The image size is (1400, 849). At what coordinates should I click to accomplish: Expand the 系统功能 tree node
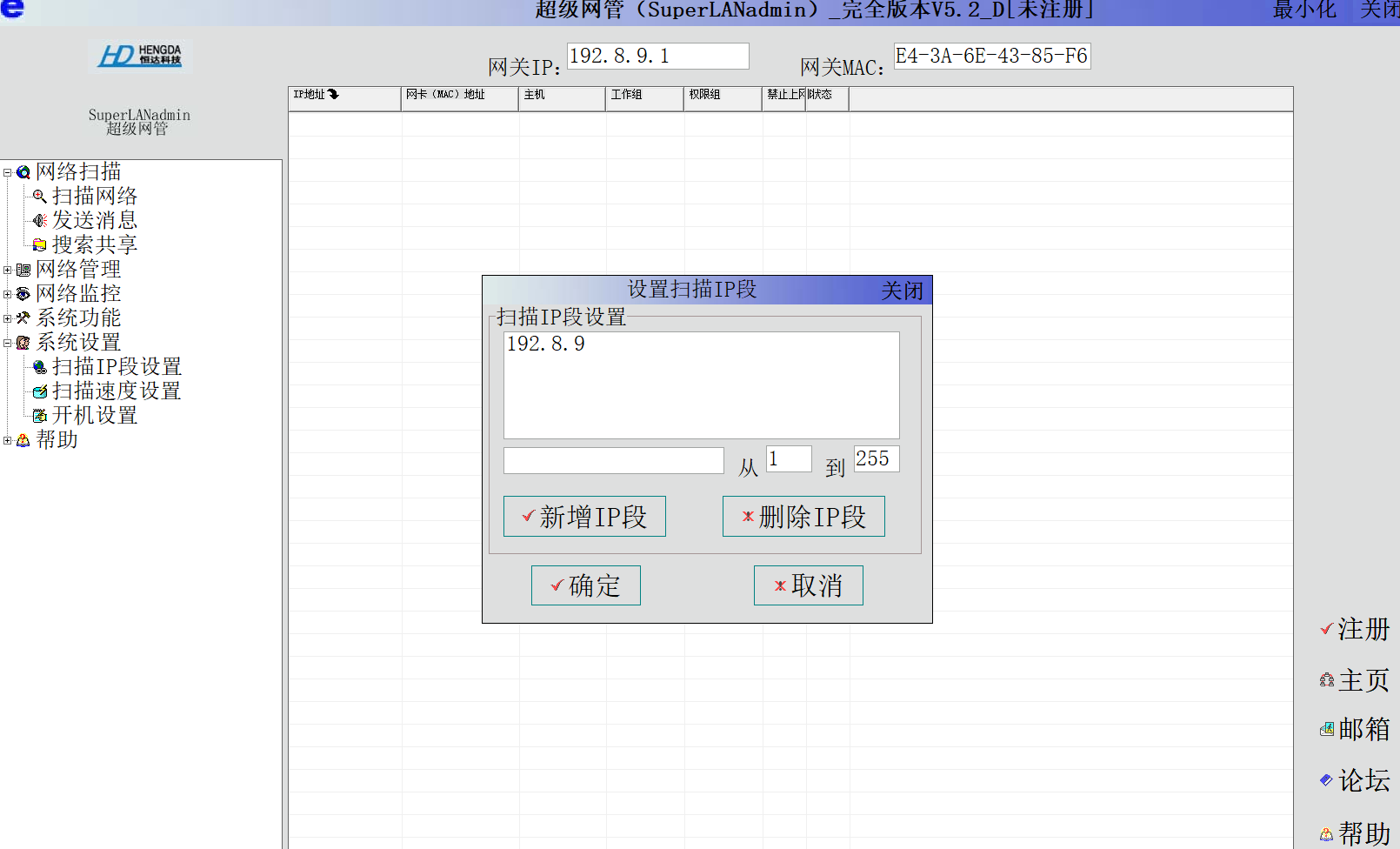click(x=8, y=318)
